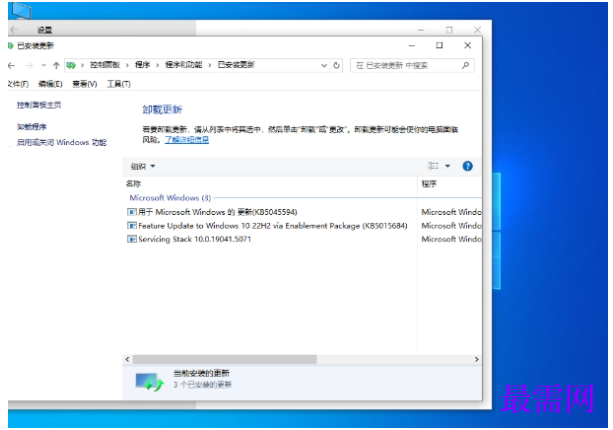Click the Feature Update row icon
The image size is (613, 430).
132,226
